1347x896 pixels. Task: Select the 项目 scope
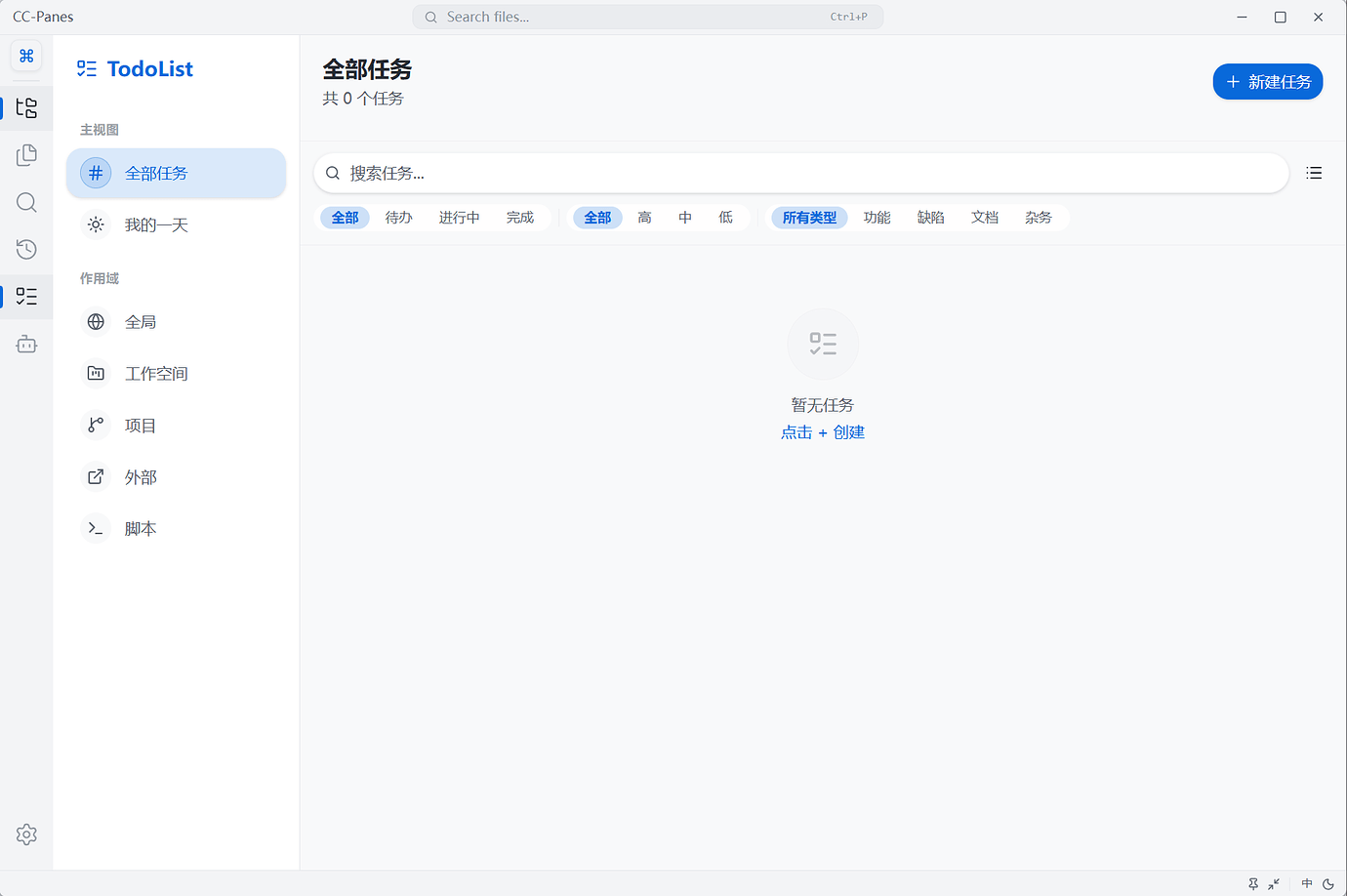click(x=176, y=426)
